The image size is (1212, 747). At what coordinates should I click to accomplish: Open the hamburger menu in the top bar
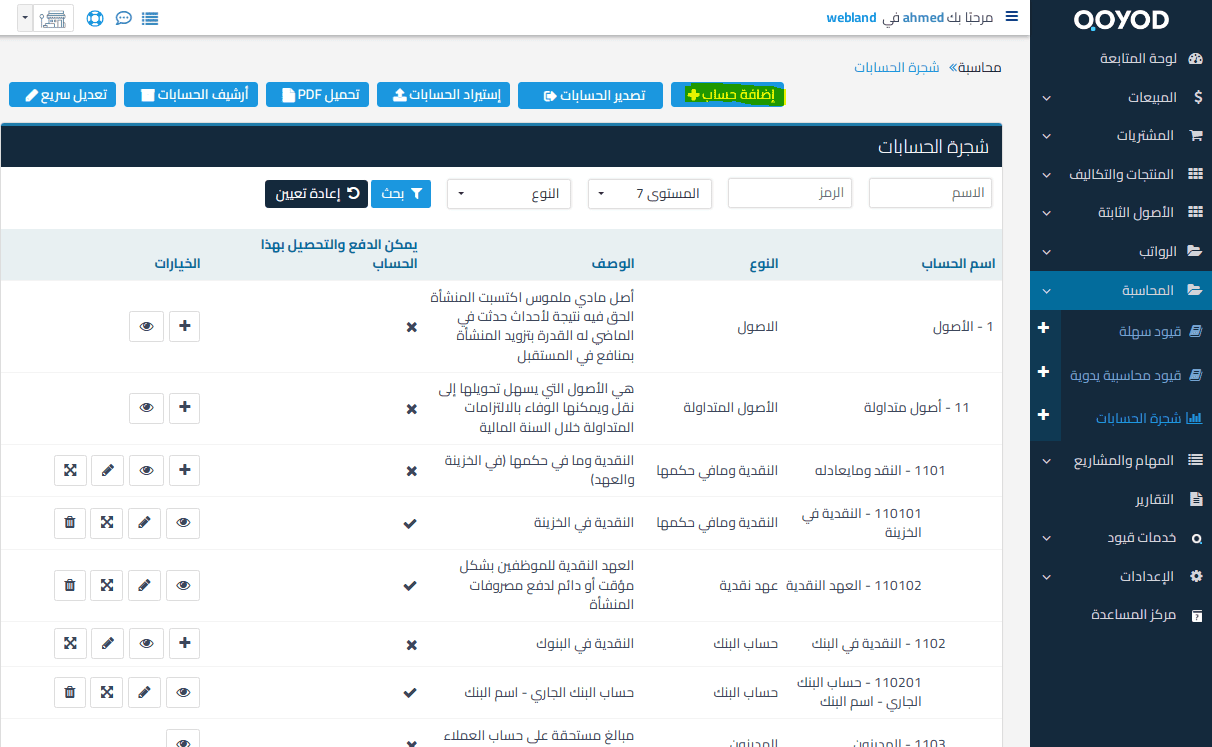1012,16
